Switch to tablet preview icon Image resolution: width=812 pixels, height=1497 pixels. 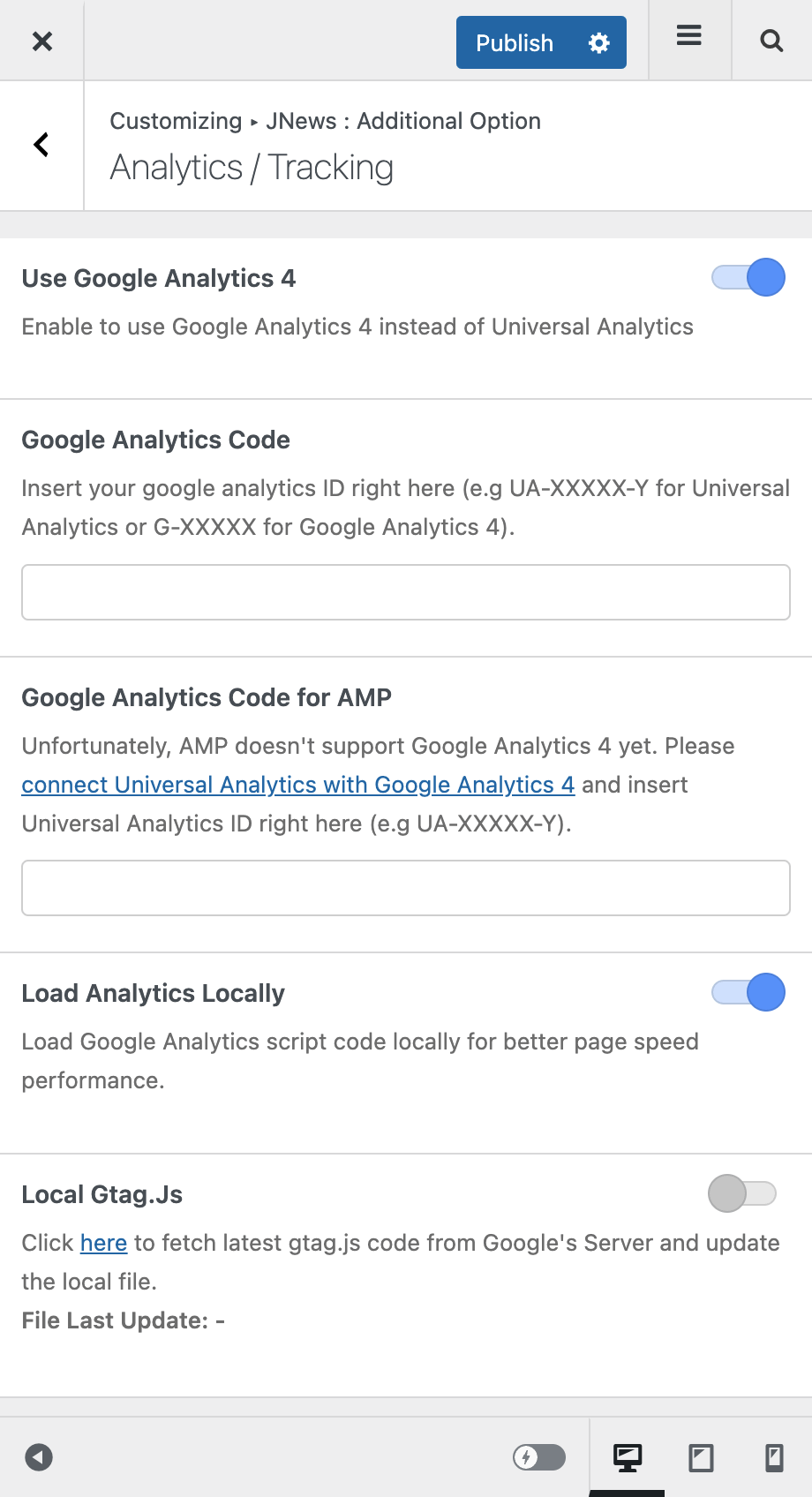click(x=701, y=1457)
